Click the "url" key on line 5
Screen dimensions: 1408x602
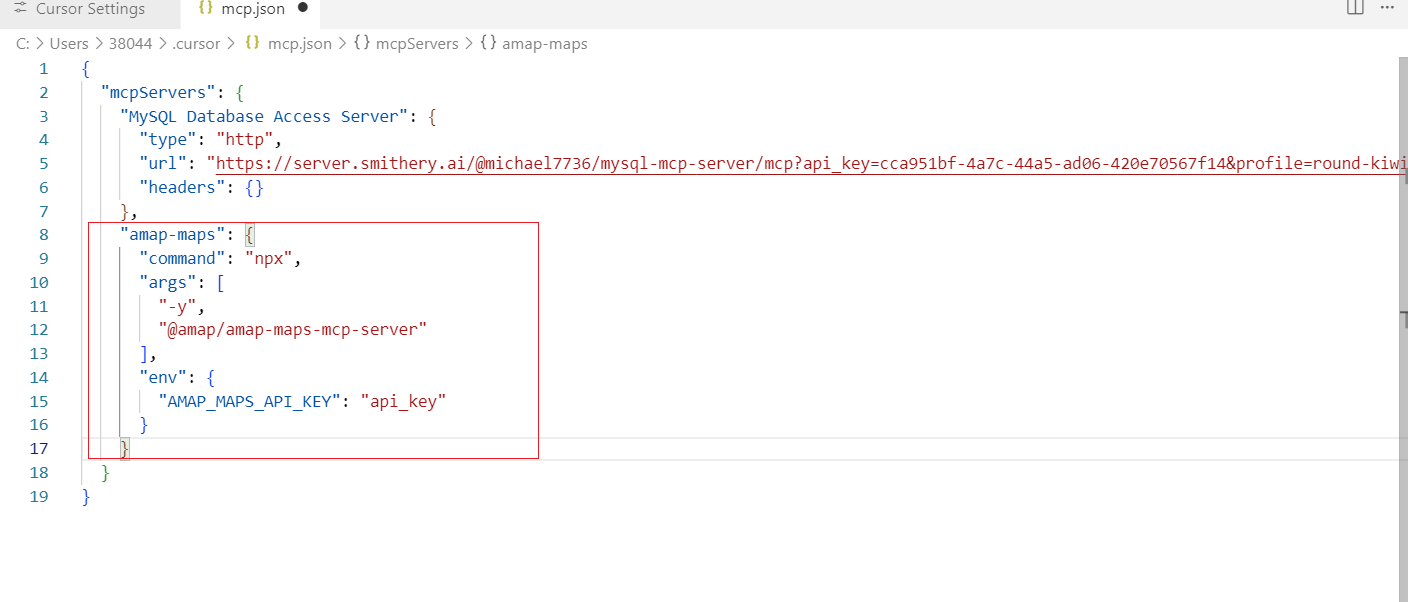pyautogui.click(x=163, y=164)
